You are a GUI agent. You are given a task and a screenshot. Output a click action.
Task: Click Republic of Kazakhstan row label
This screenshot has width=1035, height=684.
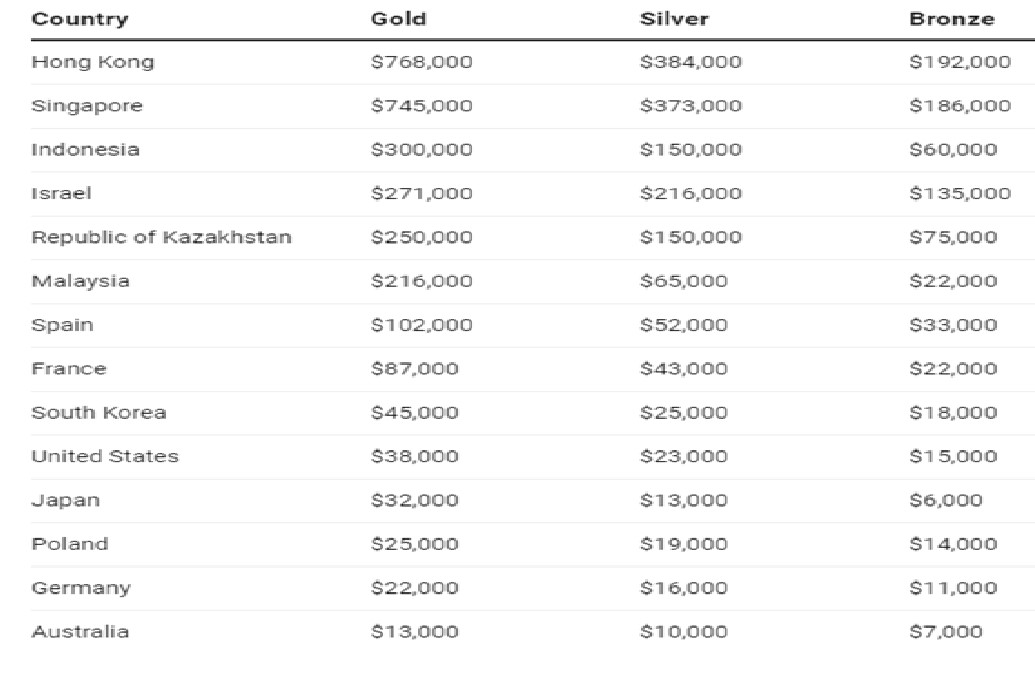pyautogui.click(x=161, y=238)
